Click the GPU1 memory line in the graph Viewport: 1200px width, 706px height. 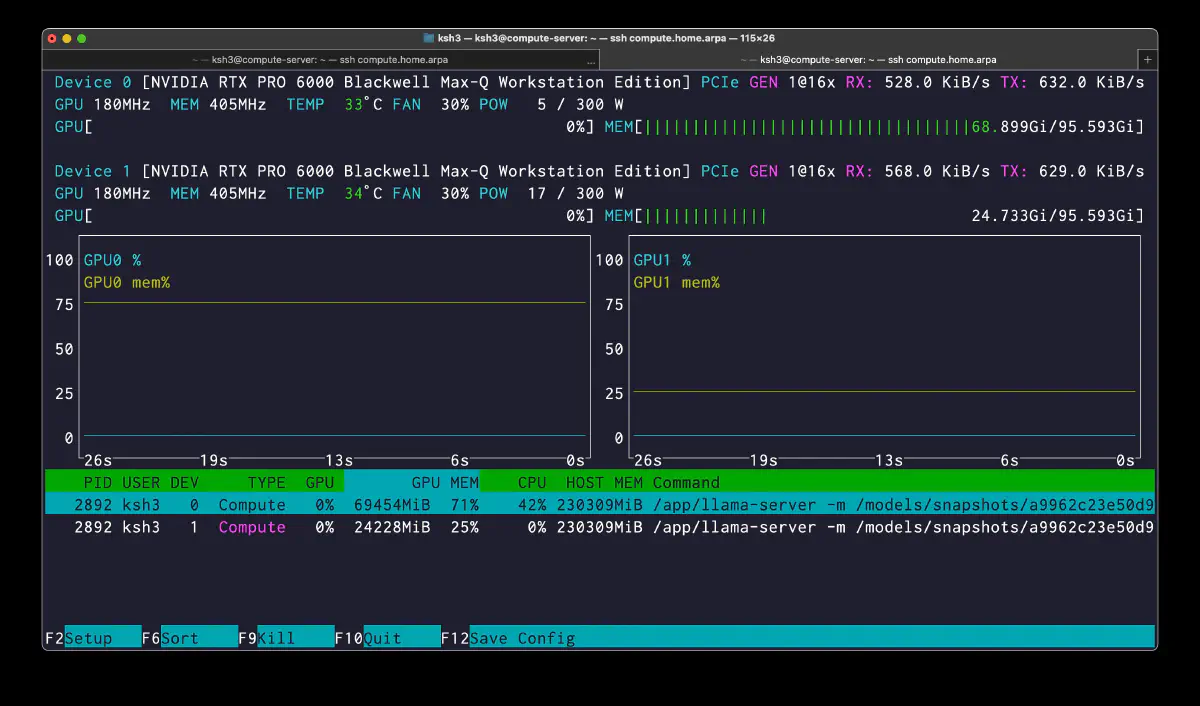[x=884, y=391]
